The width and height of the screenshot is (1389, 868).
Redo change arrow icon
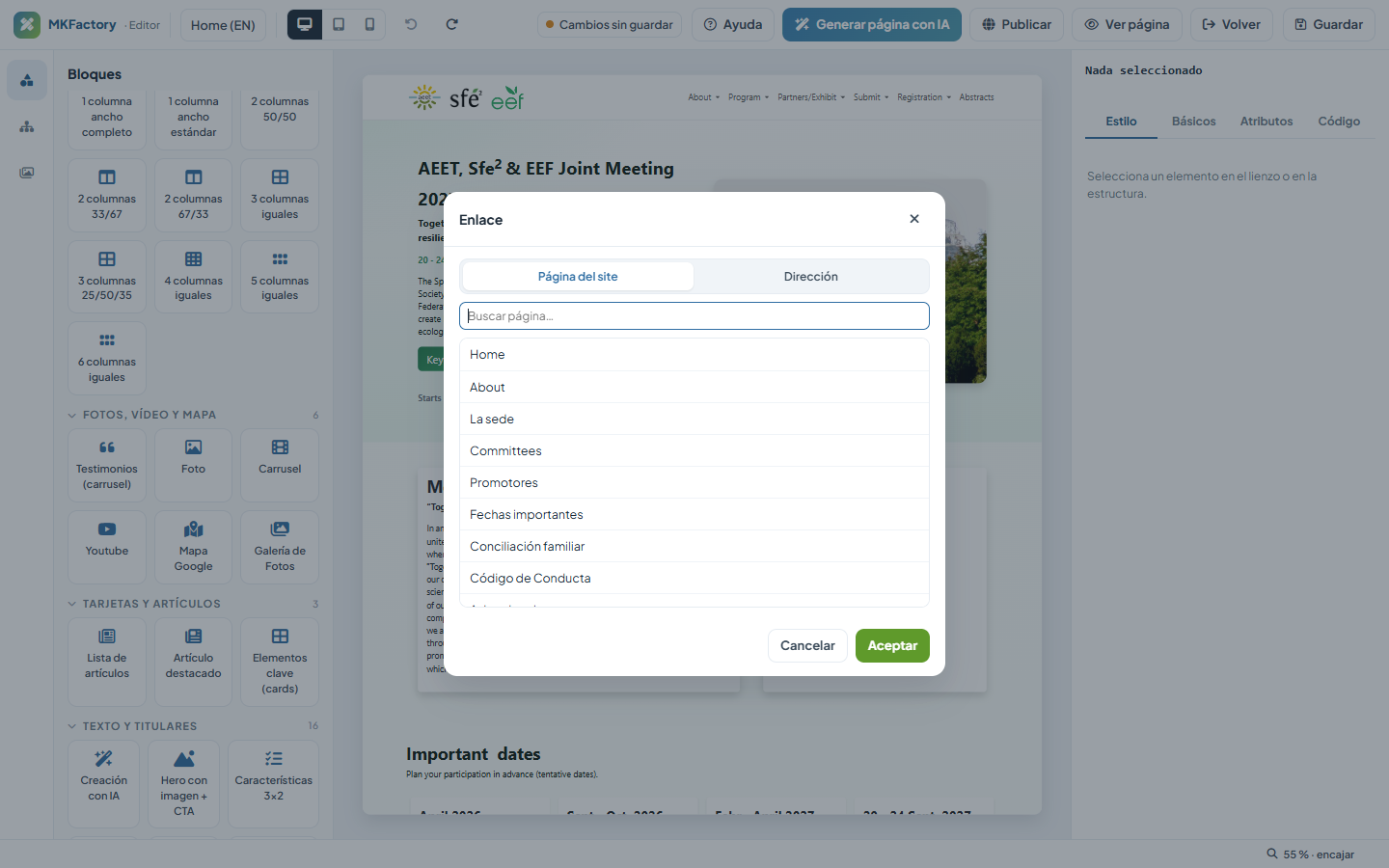pyautogui.click(x=451, y=24)
